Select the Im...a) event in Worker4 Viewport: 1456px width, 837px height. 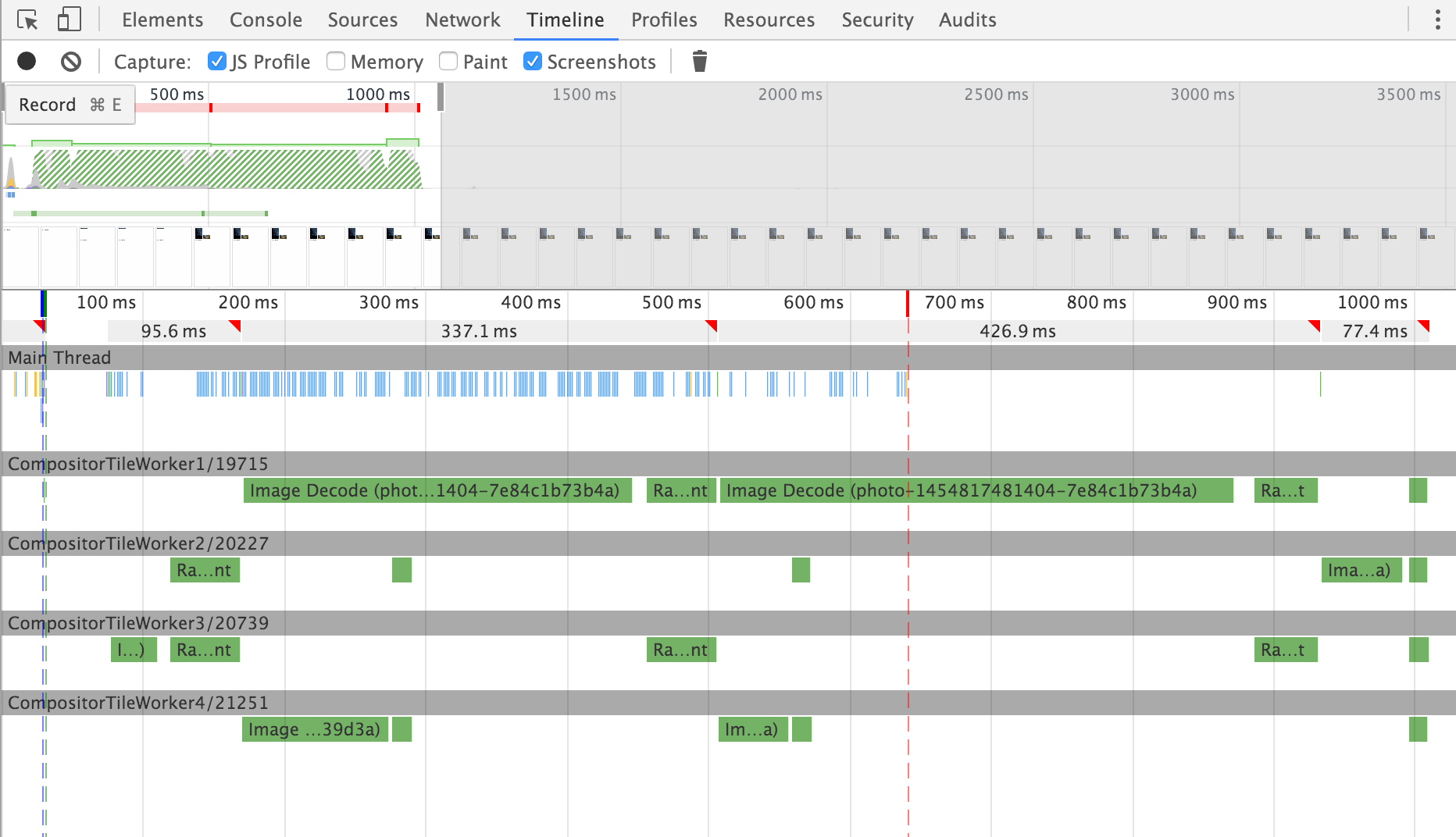[753, 729]
